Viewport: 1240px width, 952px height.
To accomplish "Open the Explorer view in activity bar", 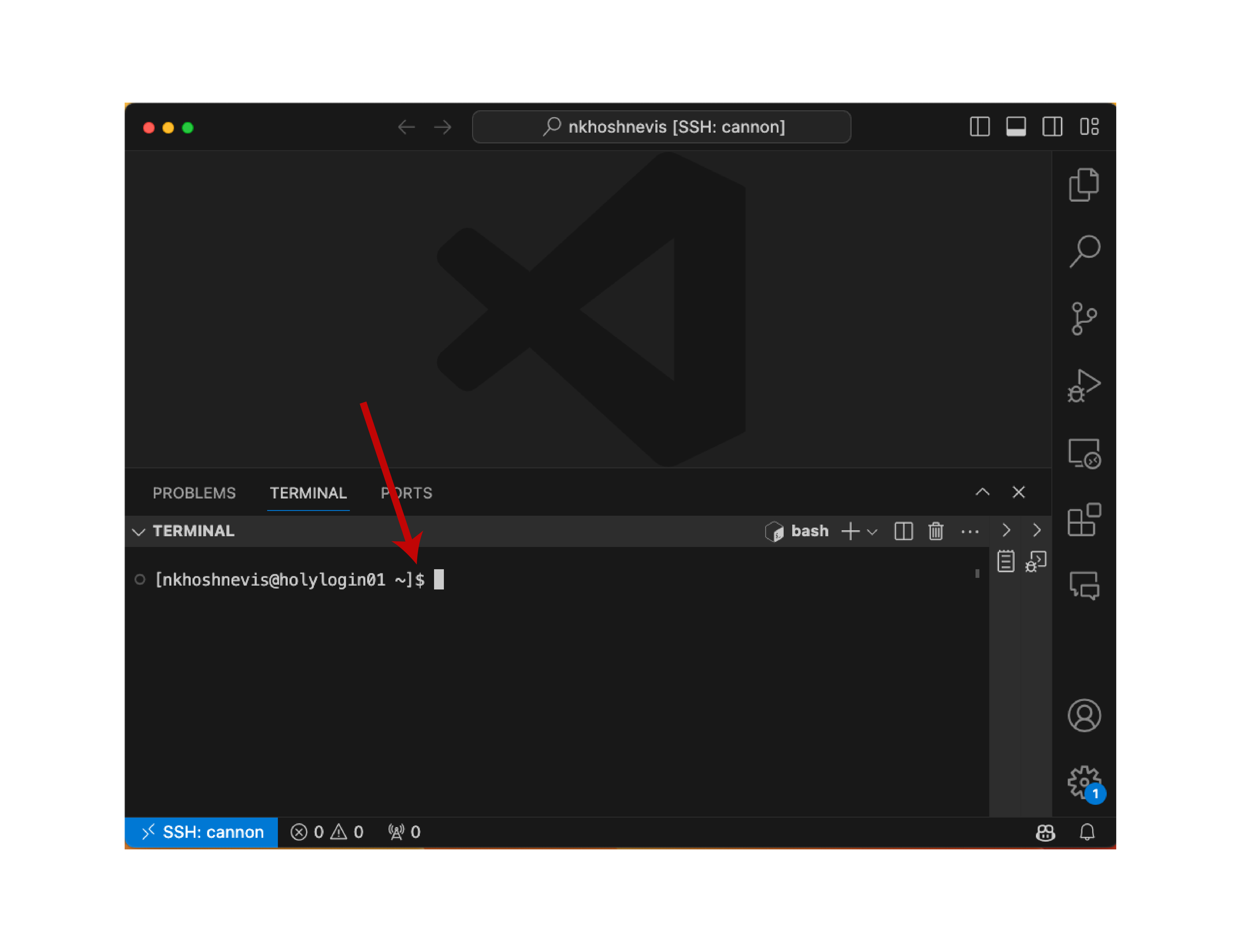I will (x=1083, y=185).
